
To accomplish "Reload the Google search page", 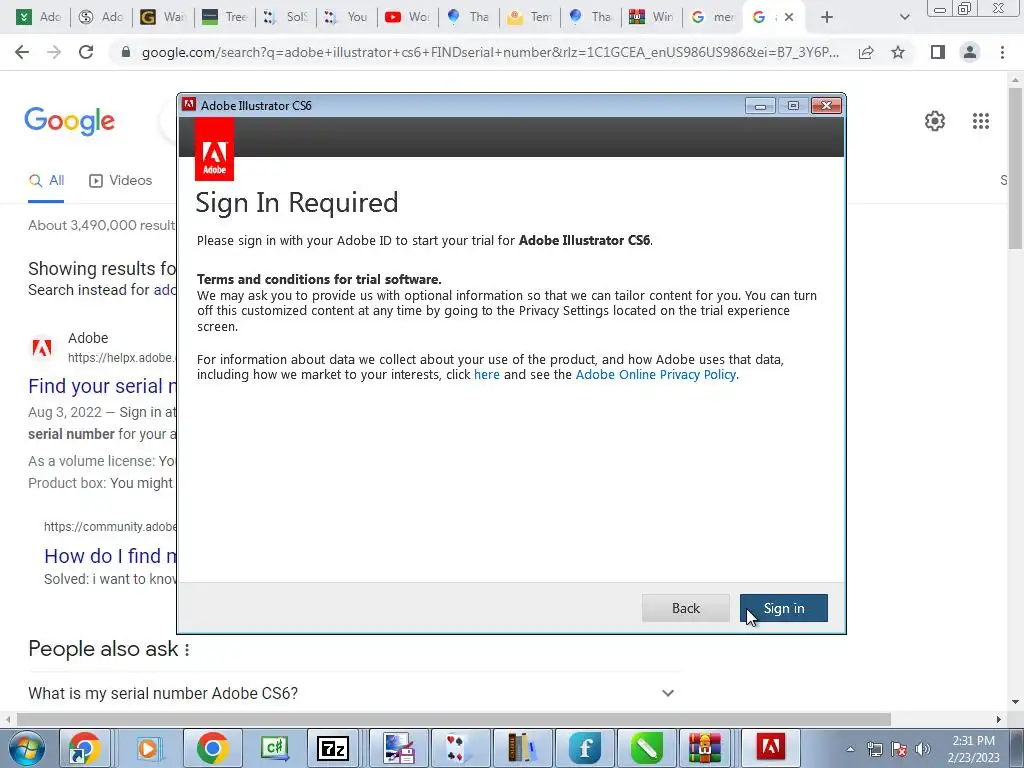I will pyautogui.click(x=86, y=52).
